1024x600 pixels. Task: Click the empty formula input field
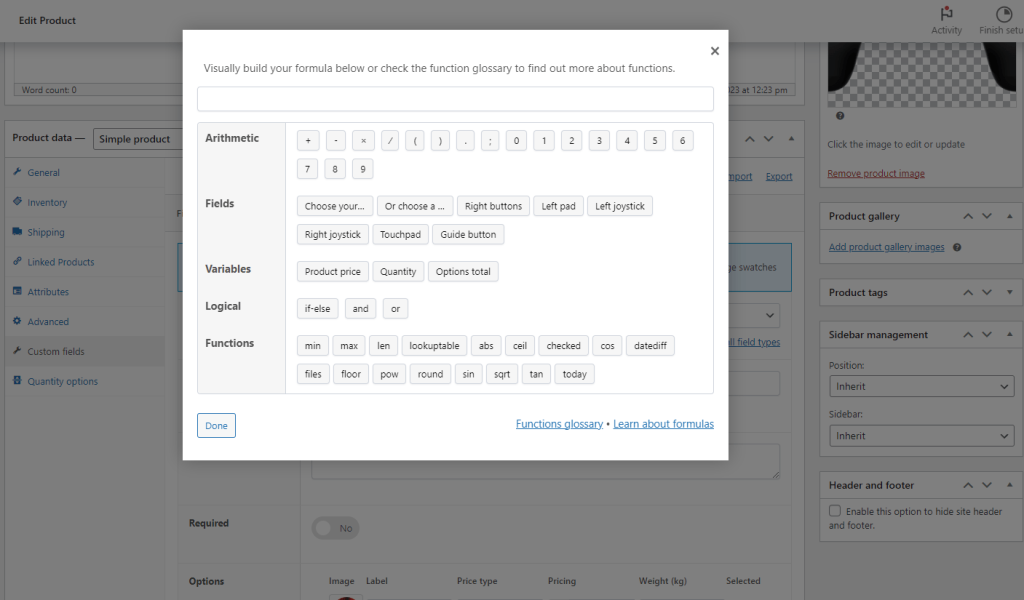click(455, 98)
